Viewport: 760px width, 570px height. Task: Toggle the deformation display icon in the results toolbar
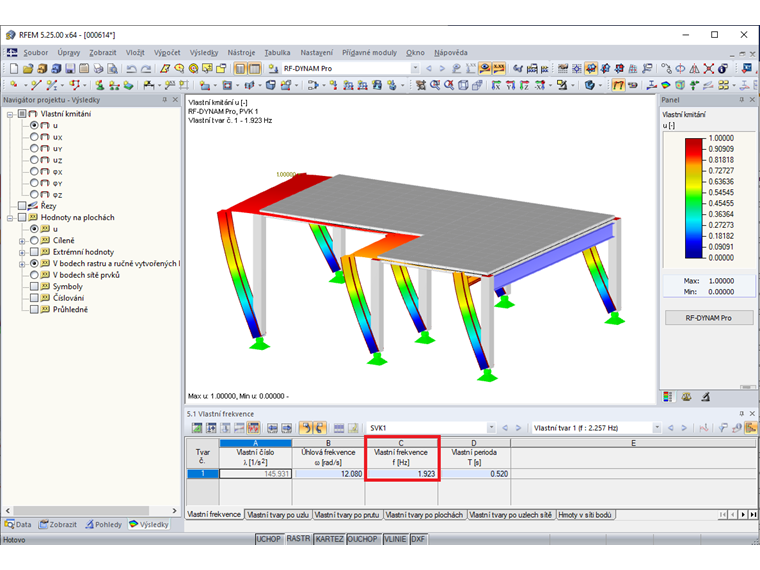click(618, 85)
